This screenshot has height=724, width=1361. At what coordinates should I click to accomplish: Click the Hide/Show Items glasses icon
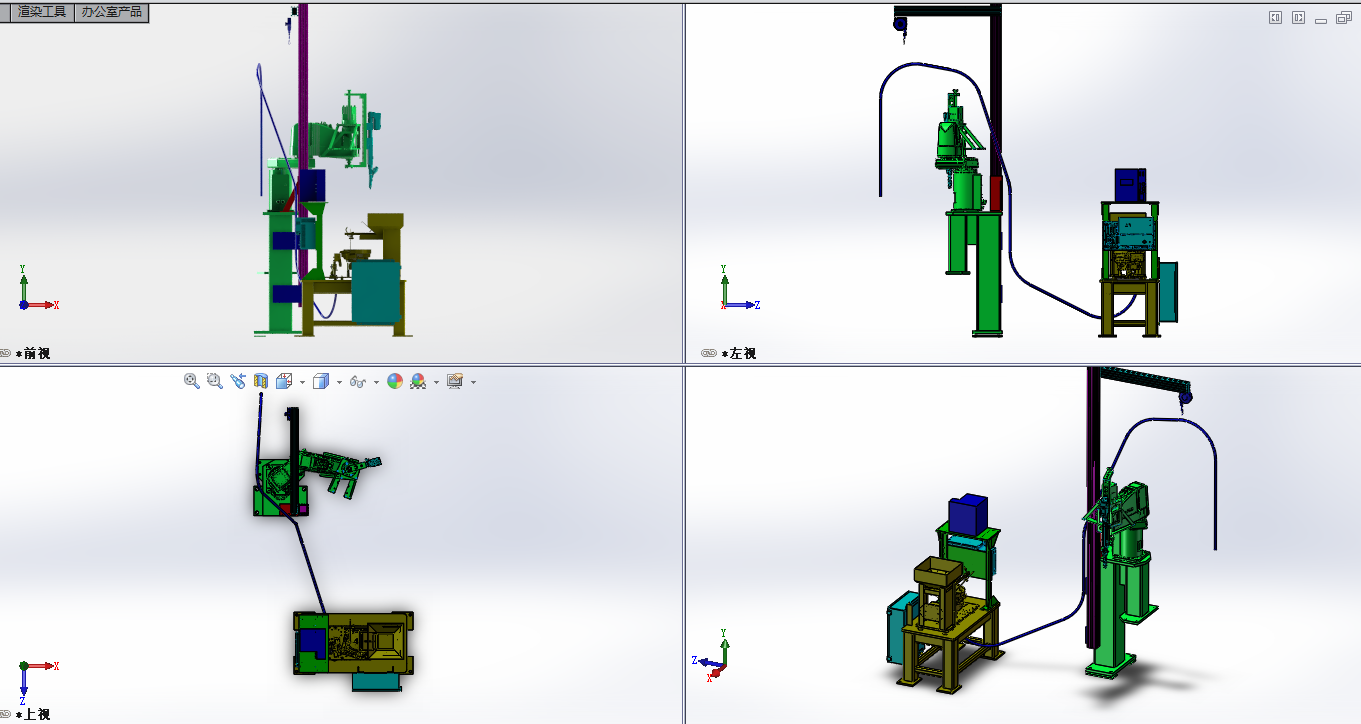tap(358, 381)
